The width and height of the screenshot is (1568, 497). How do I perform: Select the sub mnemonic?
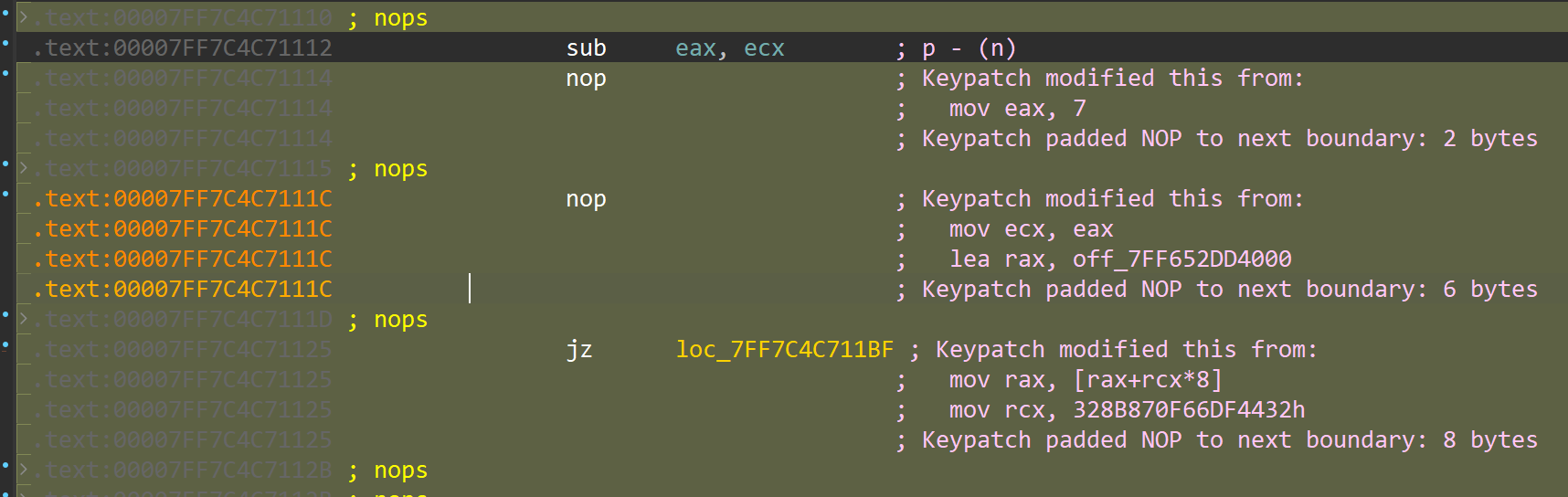pos(587,48)
